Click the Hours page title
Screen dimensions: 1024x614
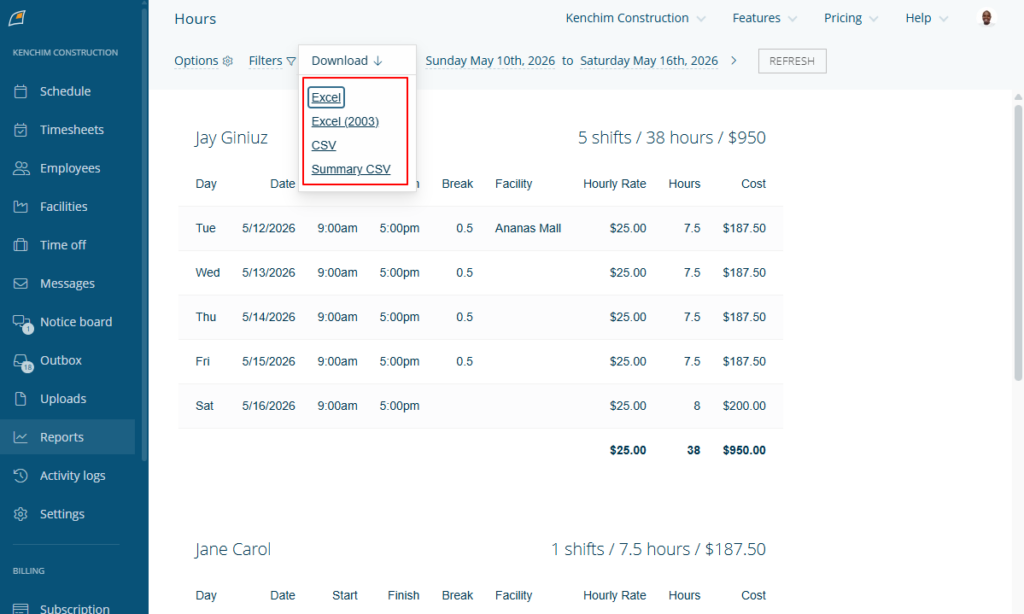pos(195,19)
